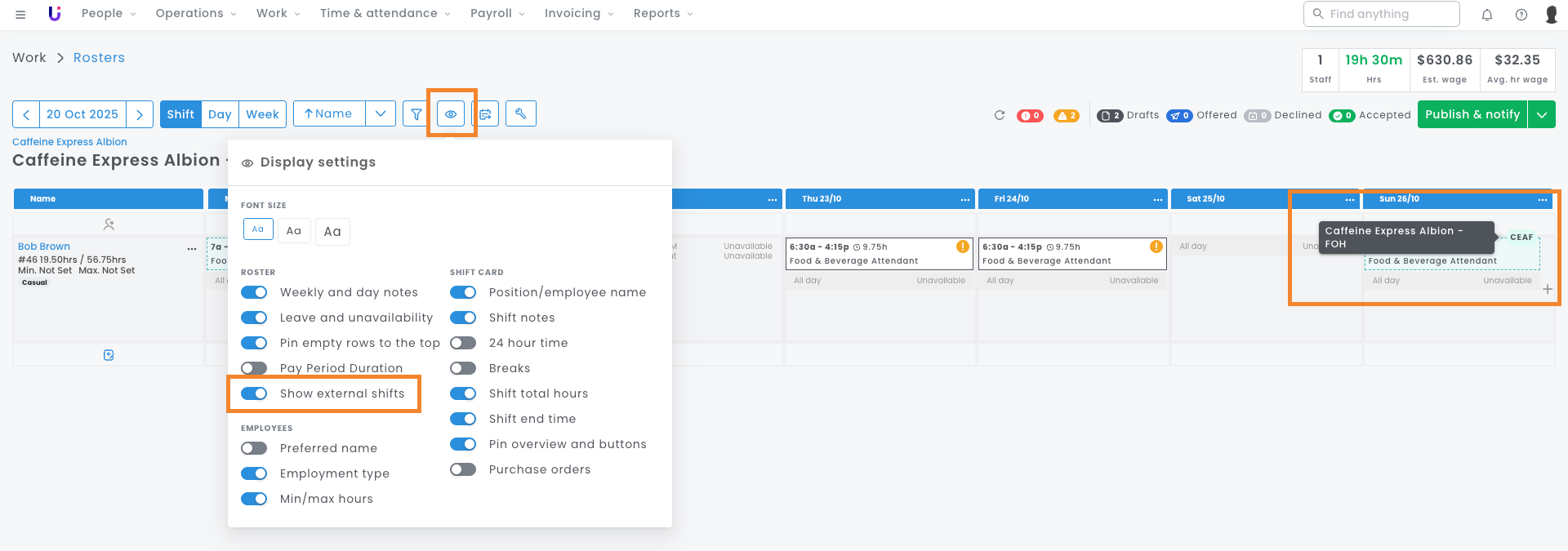1568x551 pixels.
Task: Expand the Payroll menu
Action: point(497,14)
